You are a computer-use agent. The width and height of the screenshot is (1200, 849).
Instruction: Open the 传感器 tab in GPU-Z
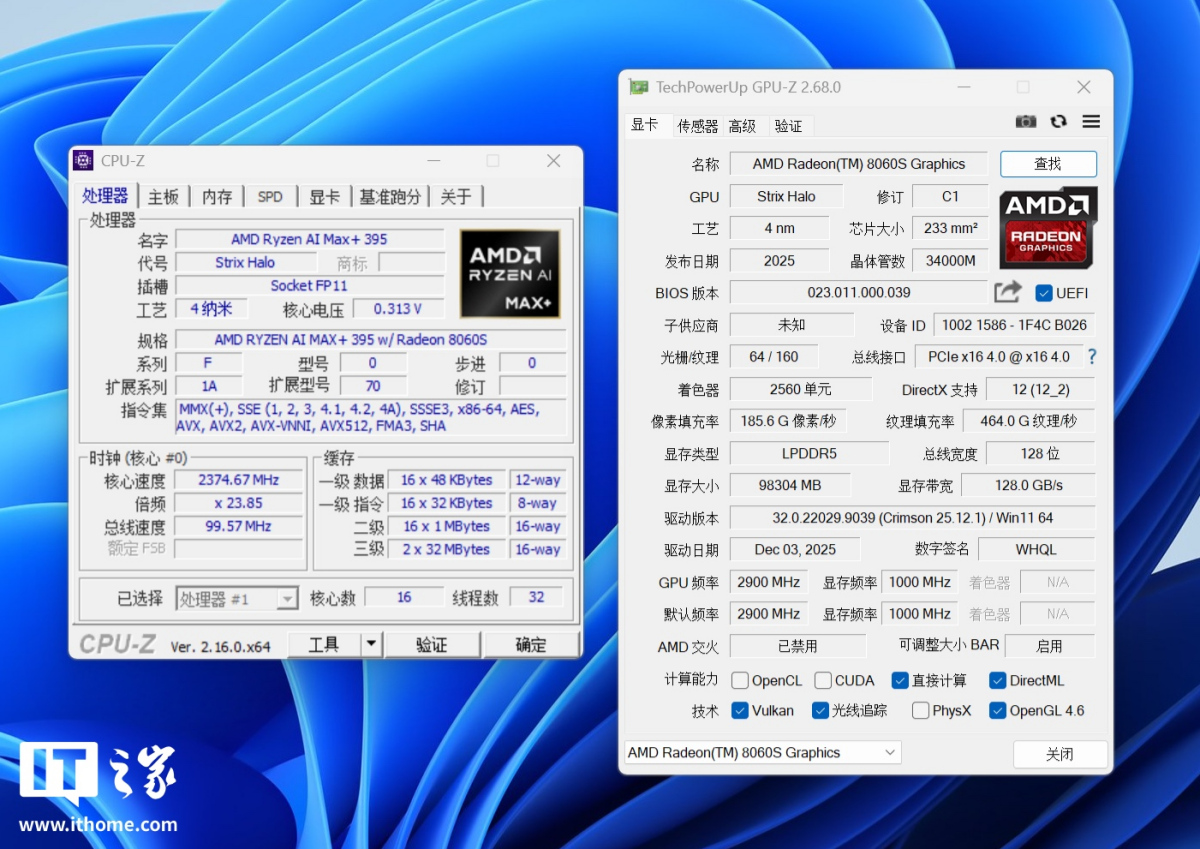pyautogui.click(x=697, y=126)
